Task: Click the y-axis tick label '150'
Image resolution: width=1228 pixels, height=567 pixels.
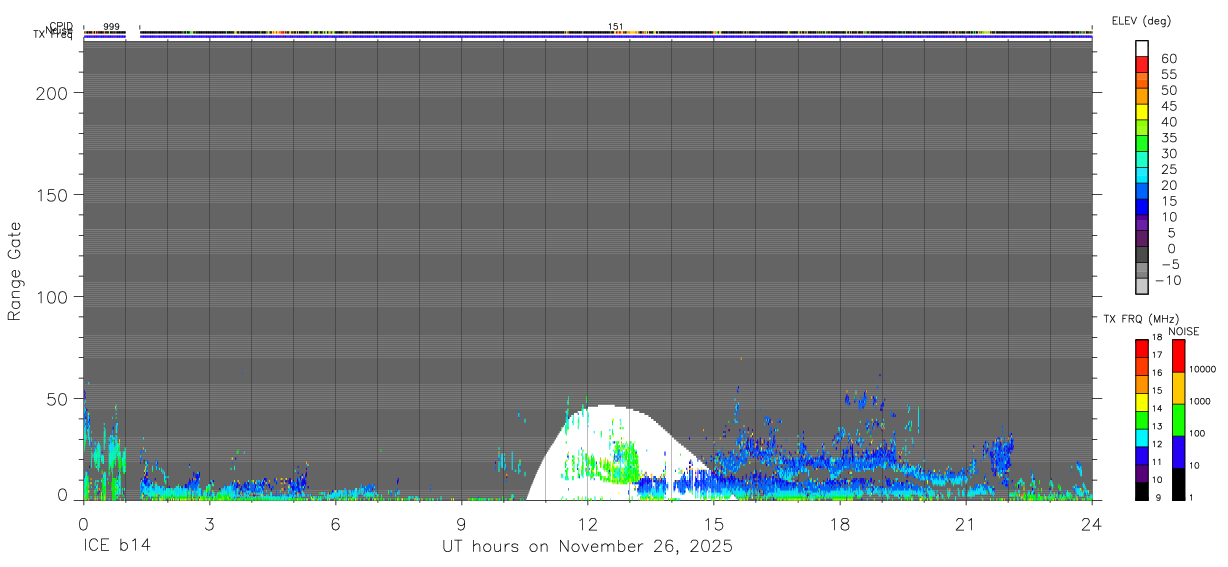Action: coord(53,195)
